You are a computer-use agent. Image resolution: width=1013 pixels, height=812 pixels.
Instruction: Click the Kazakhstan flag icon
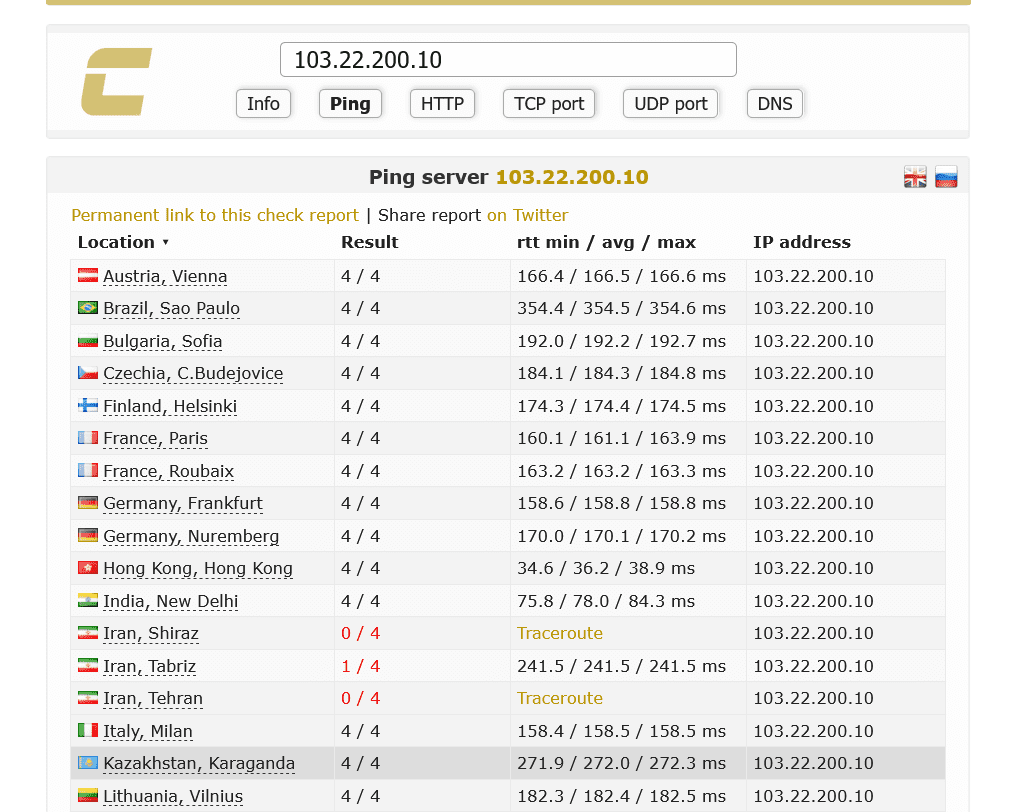[88, 763]
